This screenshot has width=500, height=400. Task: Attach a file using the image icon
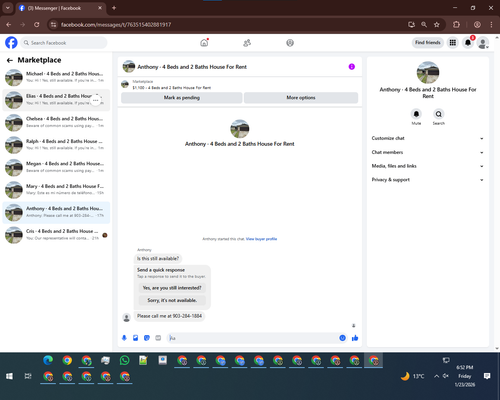click(x=135, y=338)
